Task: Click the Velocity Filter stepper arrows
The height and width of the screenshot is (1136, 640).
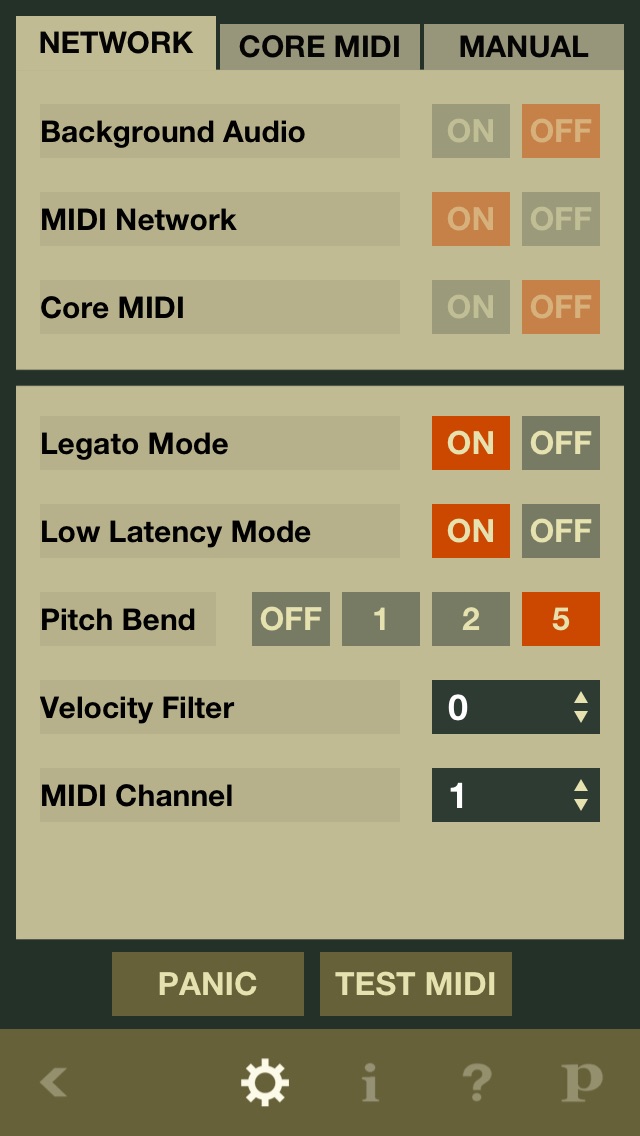Action: (x=581, y=707)
